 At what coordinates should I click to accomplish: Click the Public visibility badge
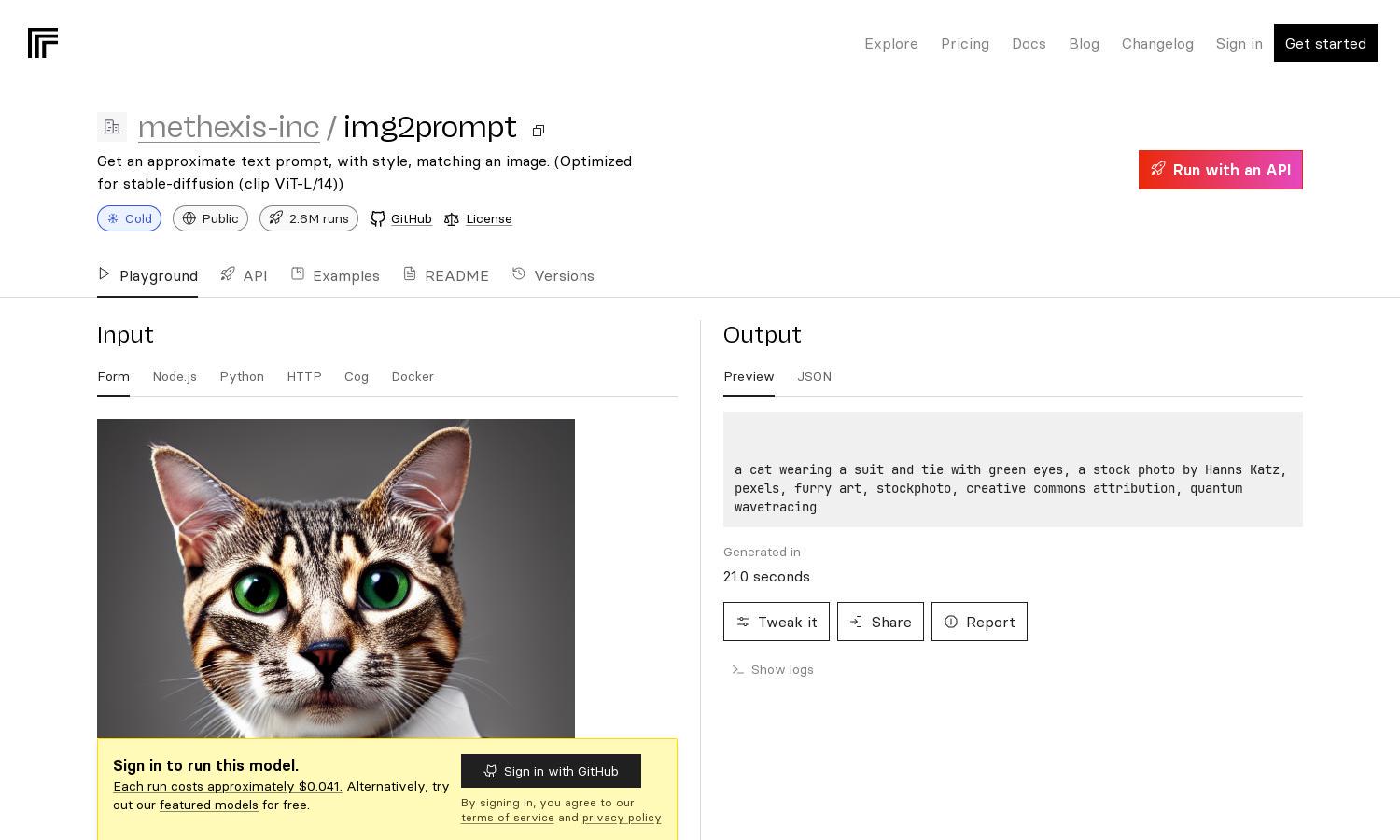click(x=210, y=218)
